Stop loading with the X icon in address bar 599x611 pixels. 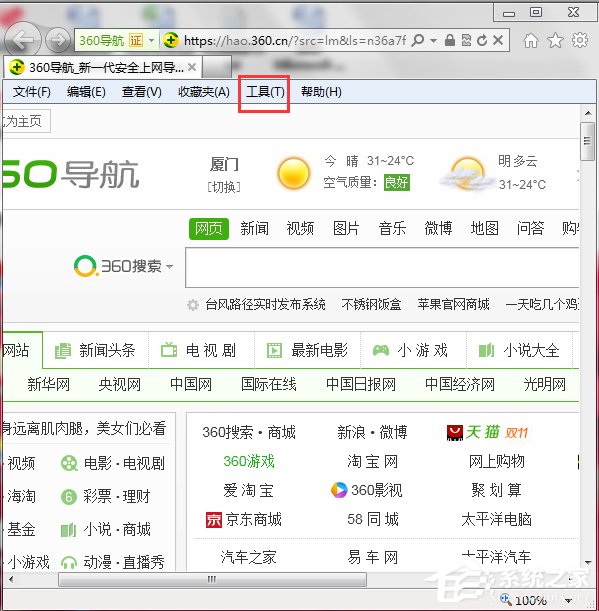click(x=498, y=40)
